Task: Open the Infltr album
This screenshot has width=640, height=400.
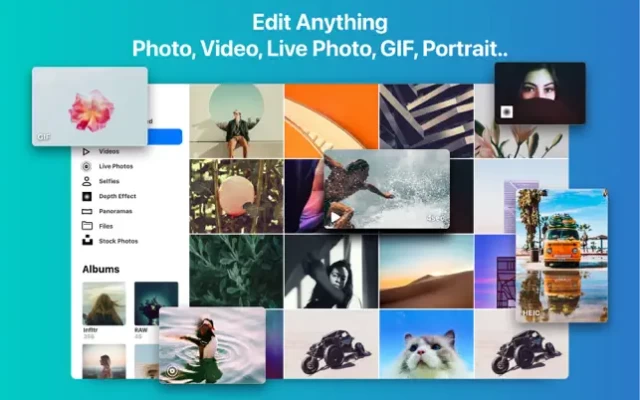Action: tap(104, 304)
